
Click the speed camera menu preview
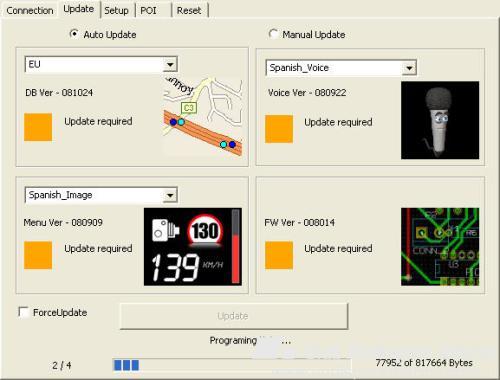point(193,247)
